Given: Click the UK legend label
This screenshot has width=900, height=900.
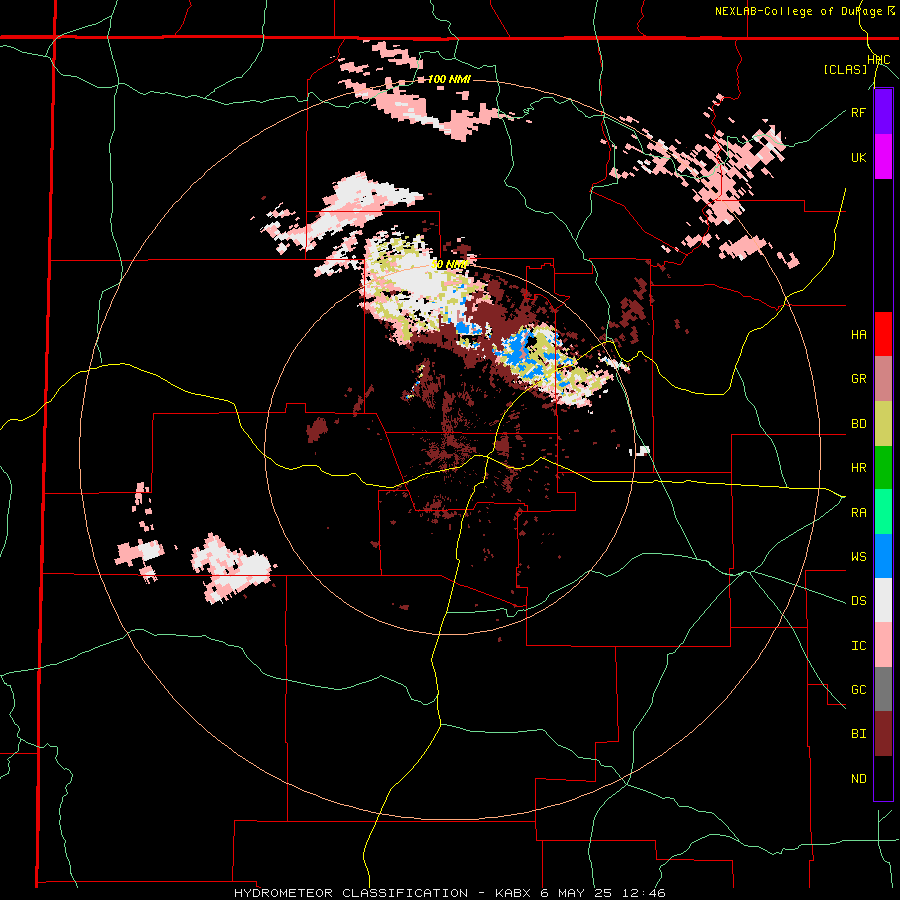Looking at the screenshot, I should (859, 157).
